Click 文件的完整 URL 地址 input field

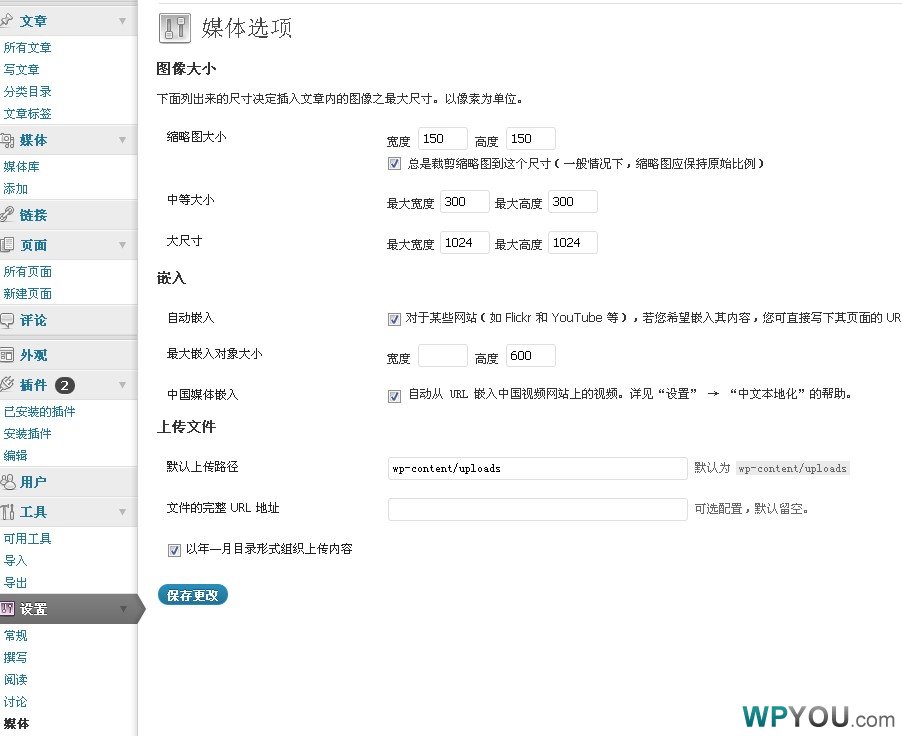[x=537, y=509]
